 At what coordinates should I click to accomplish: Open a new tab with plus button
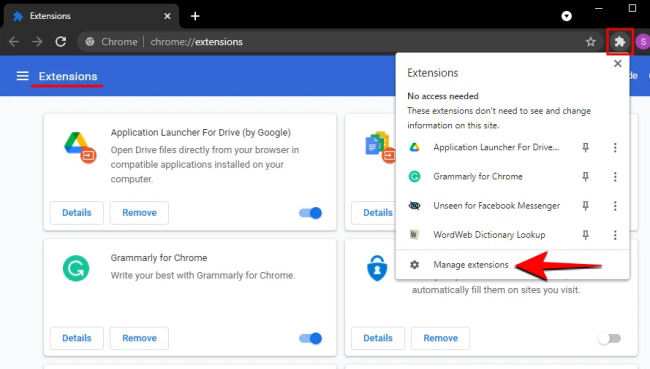click(195, 16)
